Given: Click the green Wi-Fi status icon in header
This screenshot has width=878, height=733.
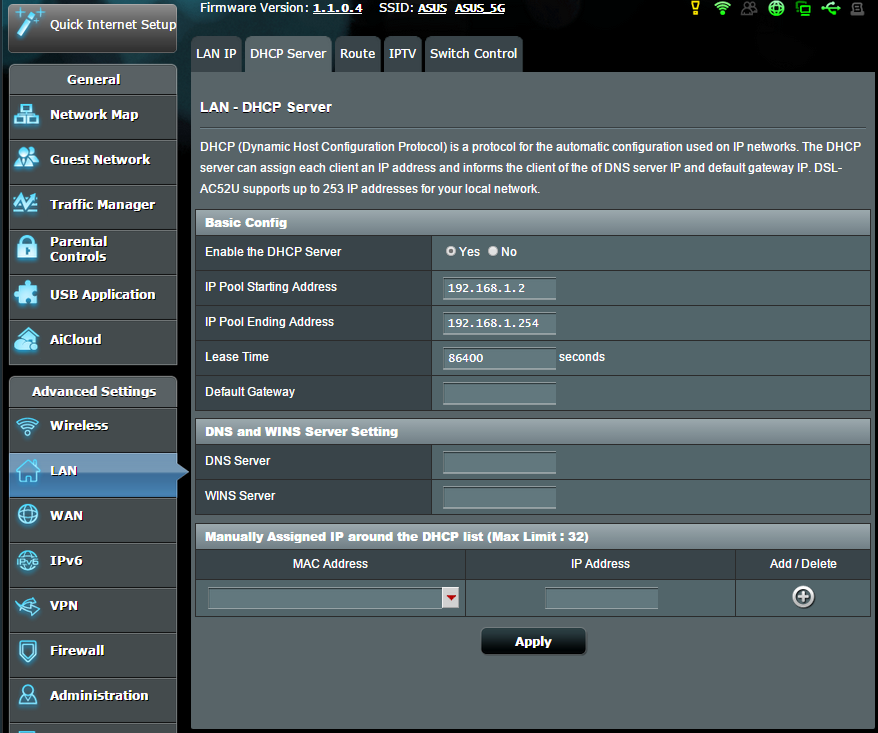Looking at the screenshot, I should point(722,8).
